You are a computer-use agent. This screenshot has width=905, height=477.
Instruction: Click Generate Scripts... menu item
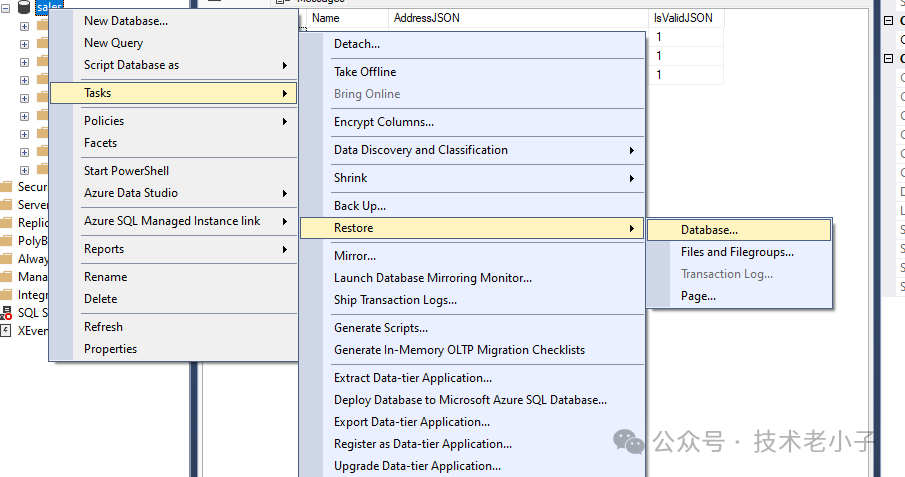point(381,328)
